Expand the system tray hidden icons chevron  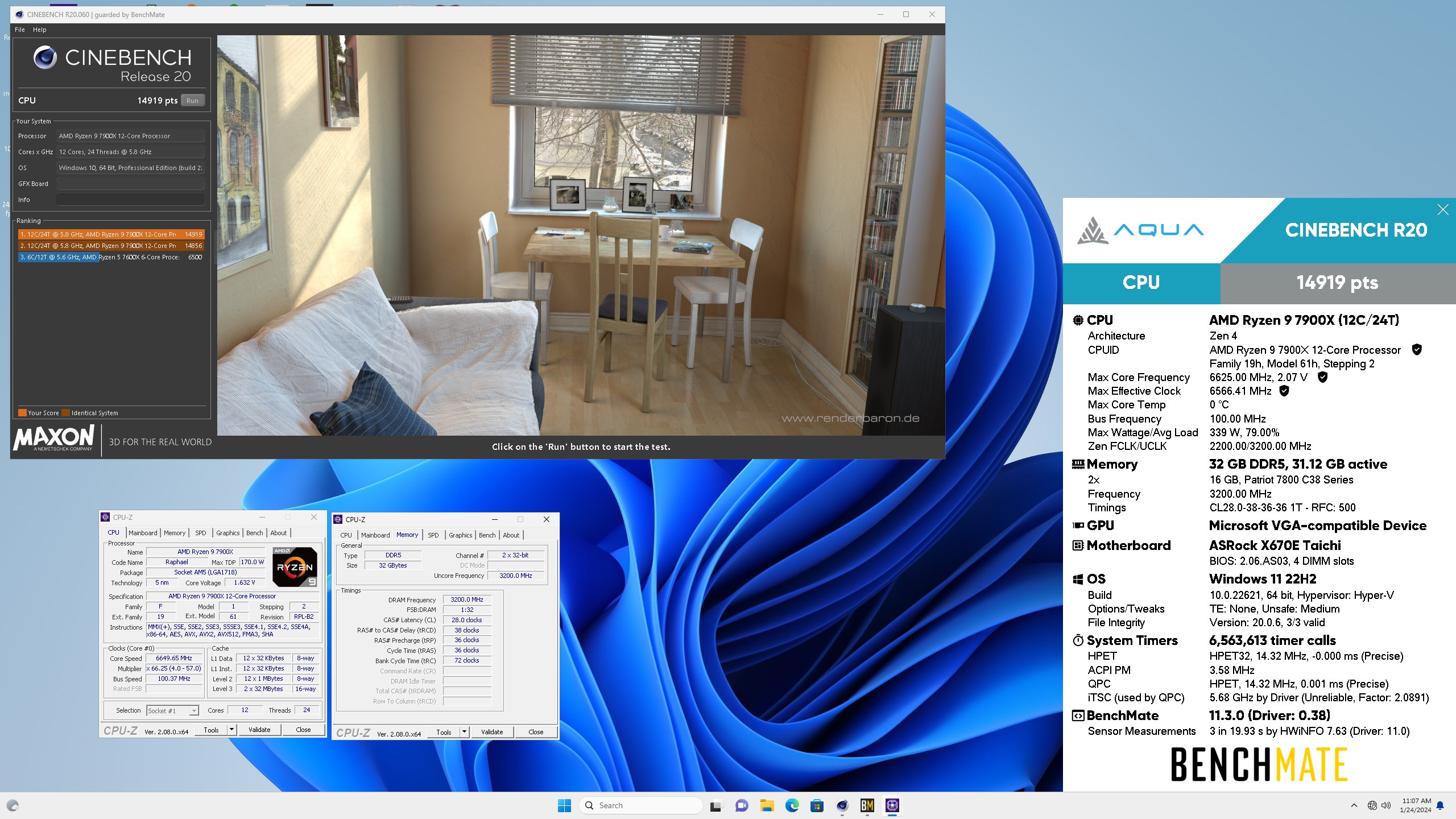pyautogui.click(x=1354, y=805)
